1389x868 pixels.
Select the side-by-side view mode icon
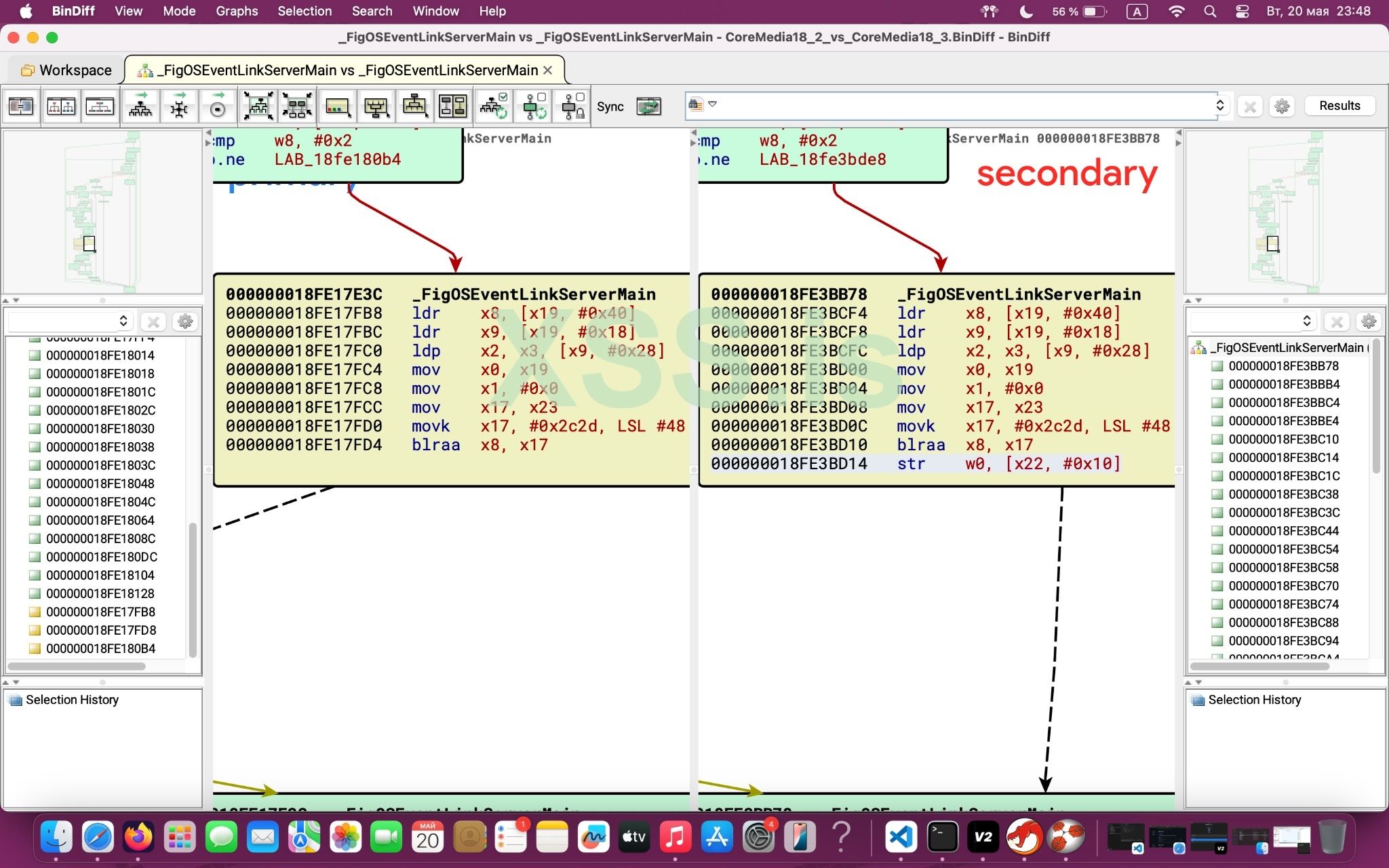tap(61, 106)
